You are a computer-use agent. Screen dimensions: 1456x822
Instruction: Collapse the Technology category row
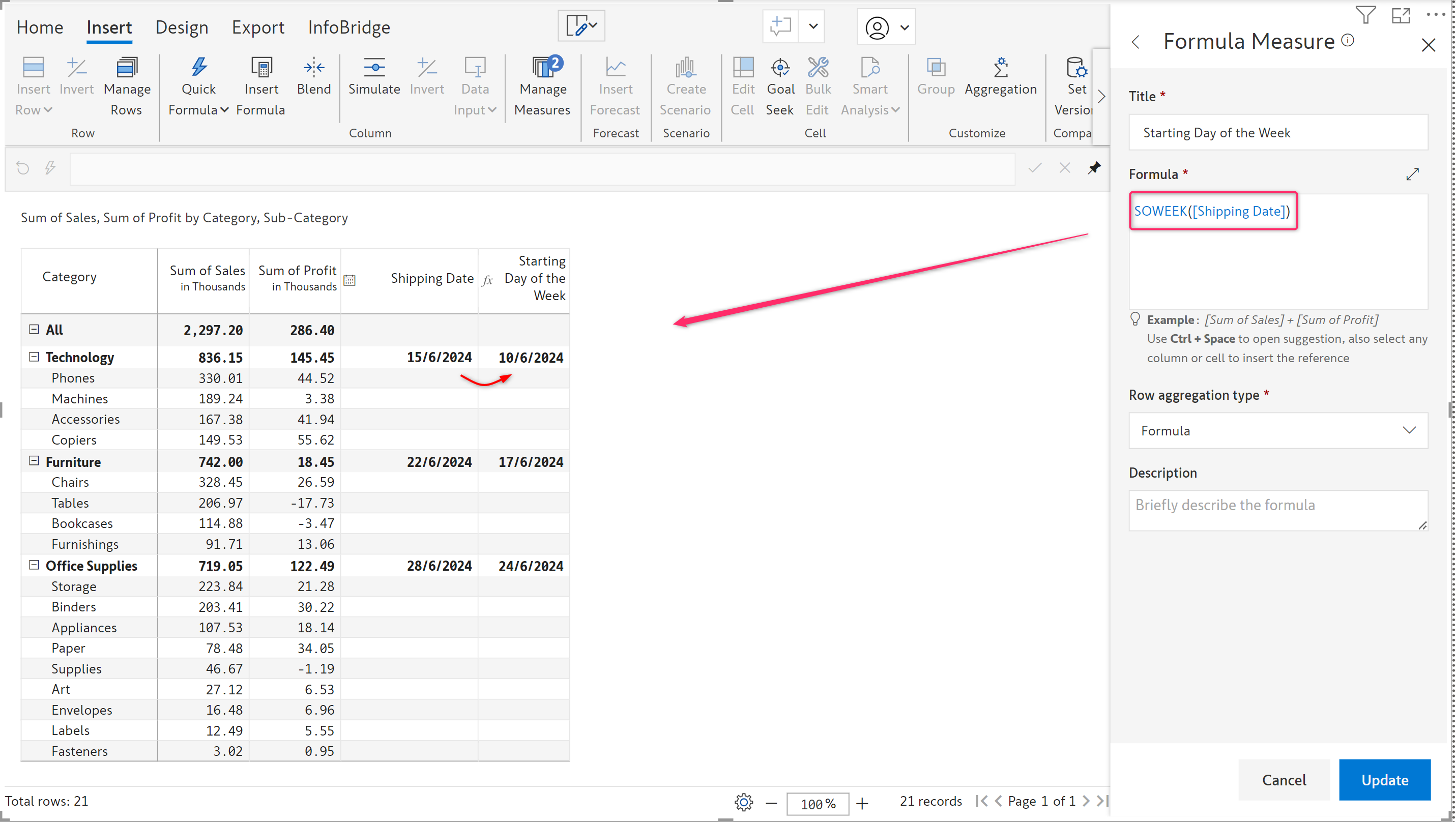tap(34, 357)
